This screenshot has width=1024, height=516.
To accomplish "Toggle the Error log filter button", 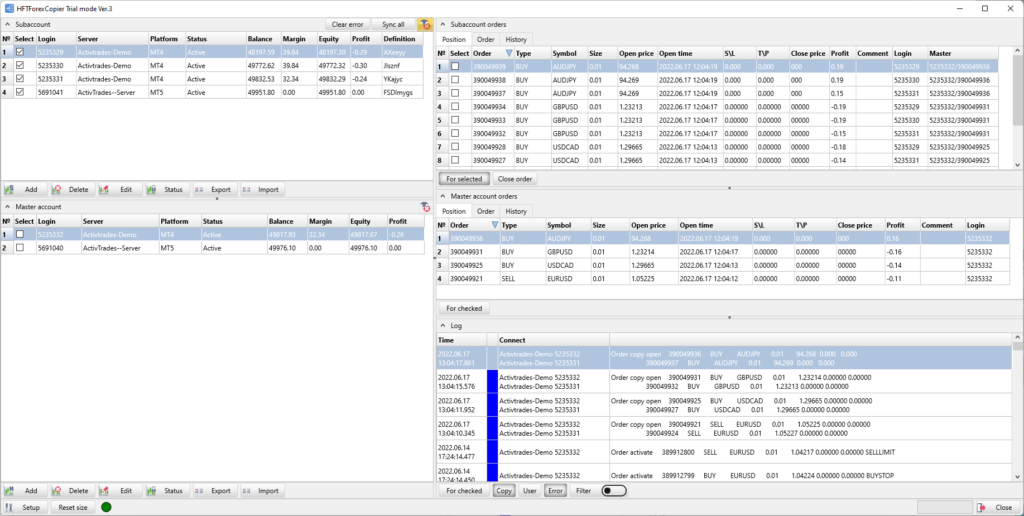I will 555,491.
